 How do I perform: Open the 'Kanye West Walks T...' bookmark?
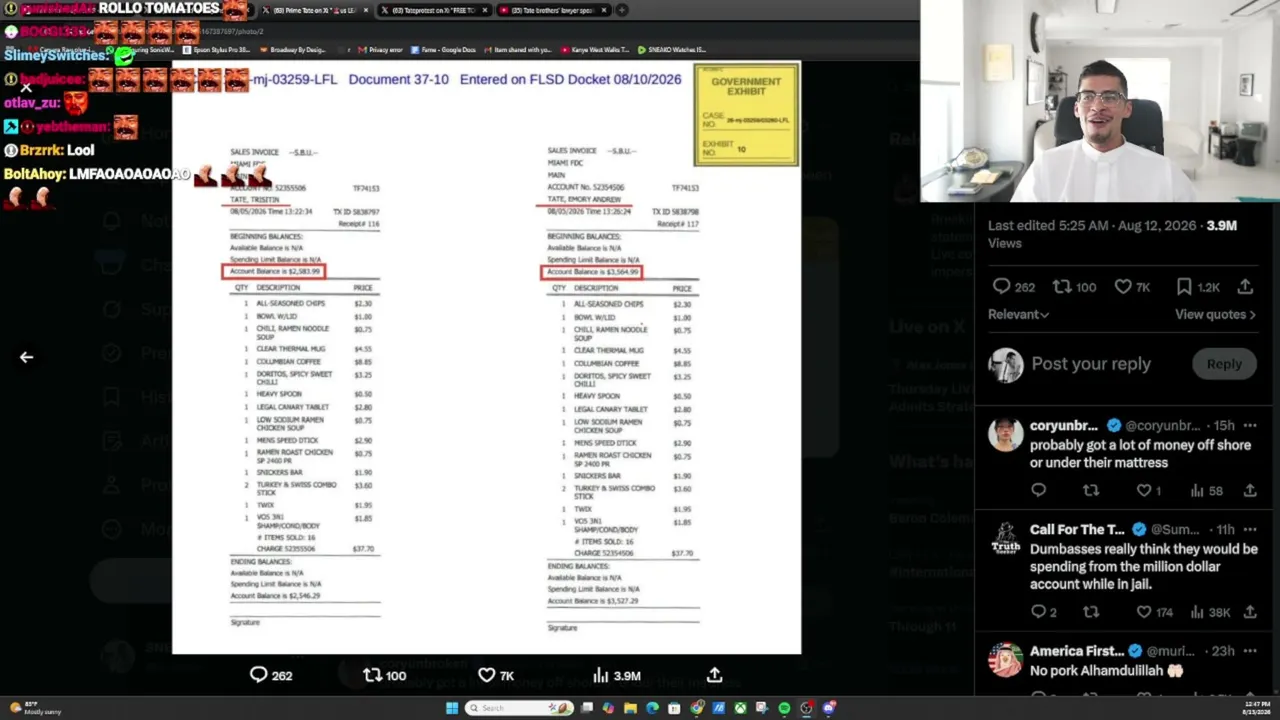[x=596, y=50]
